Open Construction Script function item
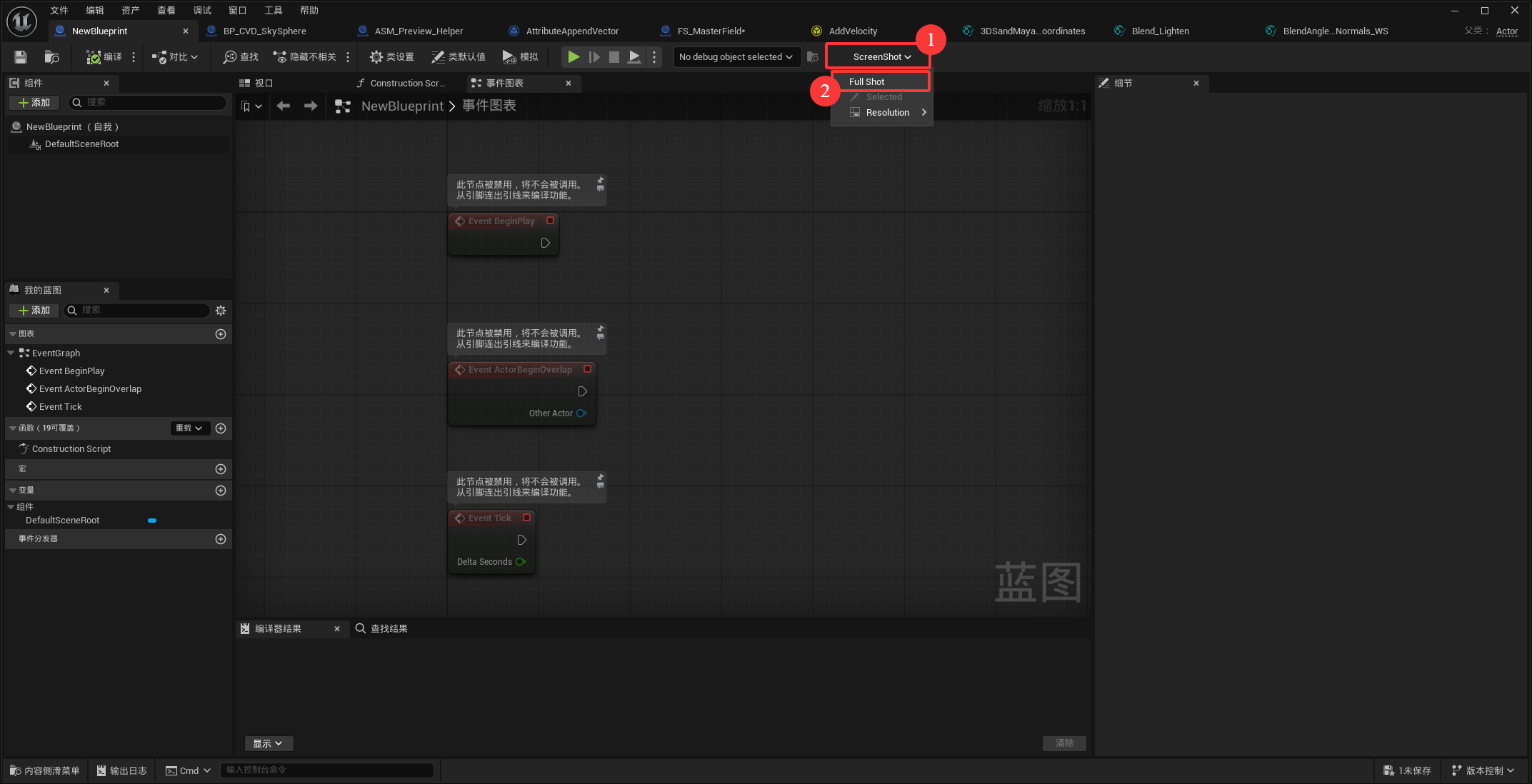 [71, 449]
